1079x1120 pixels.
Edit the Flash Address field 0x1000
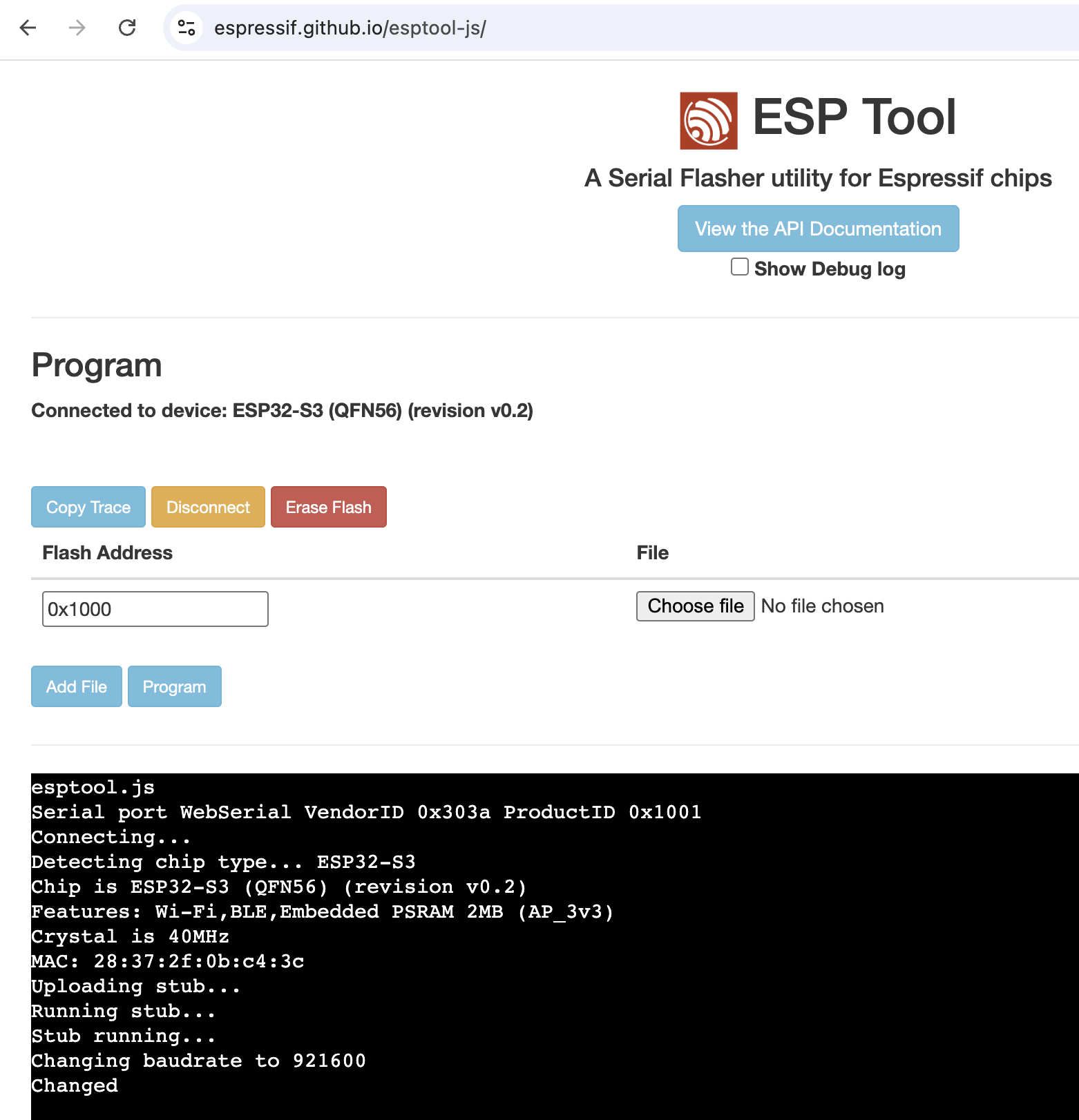pyautogui.click(x=155, y=609)
